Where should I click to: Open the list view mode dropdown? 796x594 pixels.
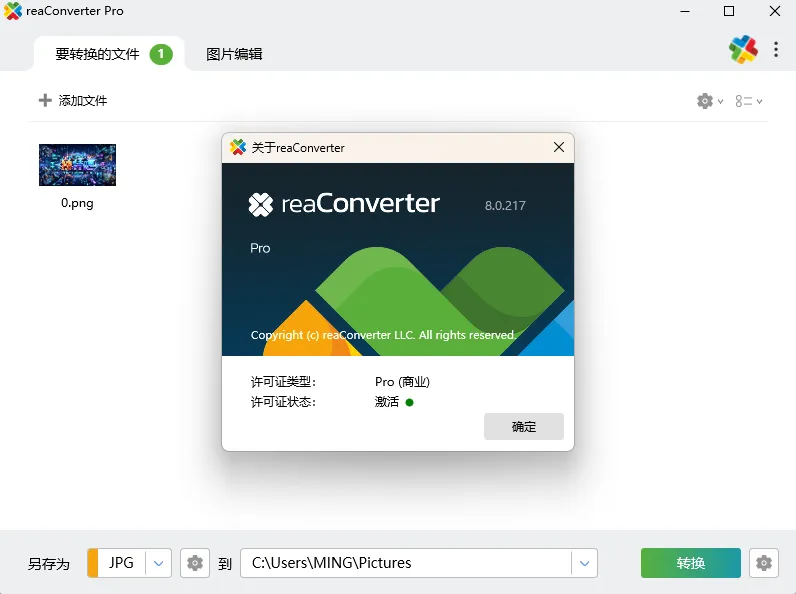tap(749, 101)
